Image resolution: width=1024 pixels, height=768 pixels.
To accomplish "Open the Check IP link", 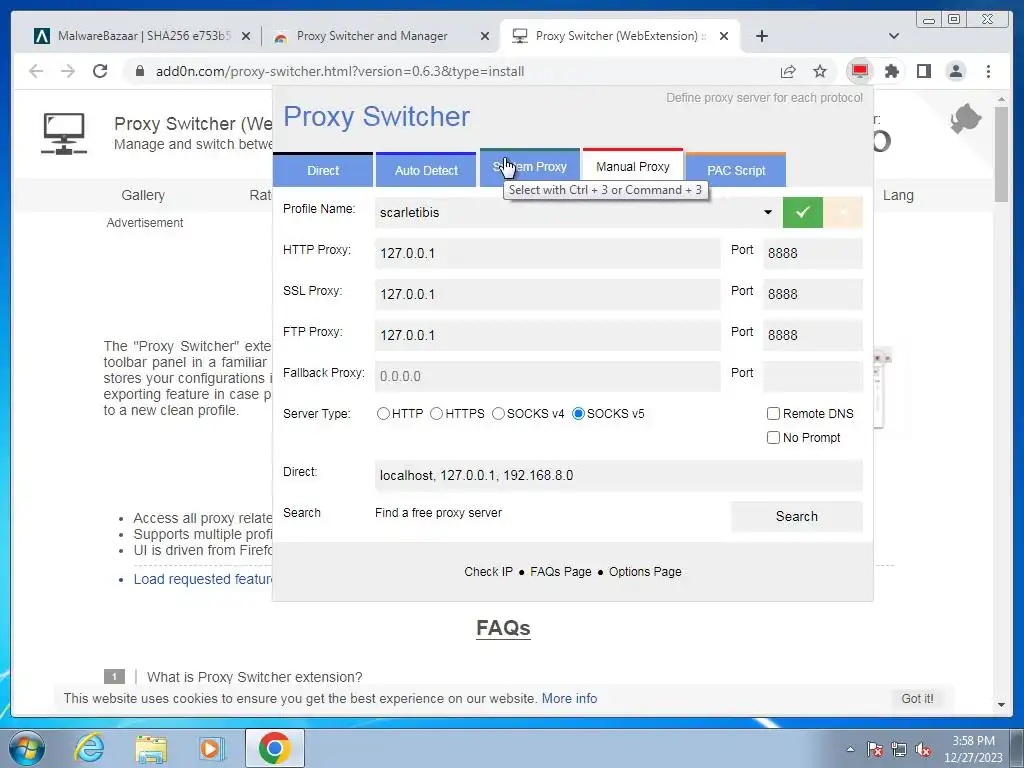I will click(x=488, y=571).
